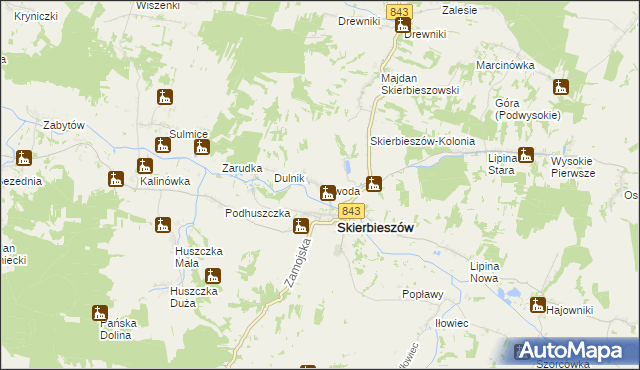Click the church icon beside Hajowniki
Image resolution: width=640 pixels, height=370 pixels.
click(538, 305)
